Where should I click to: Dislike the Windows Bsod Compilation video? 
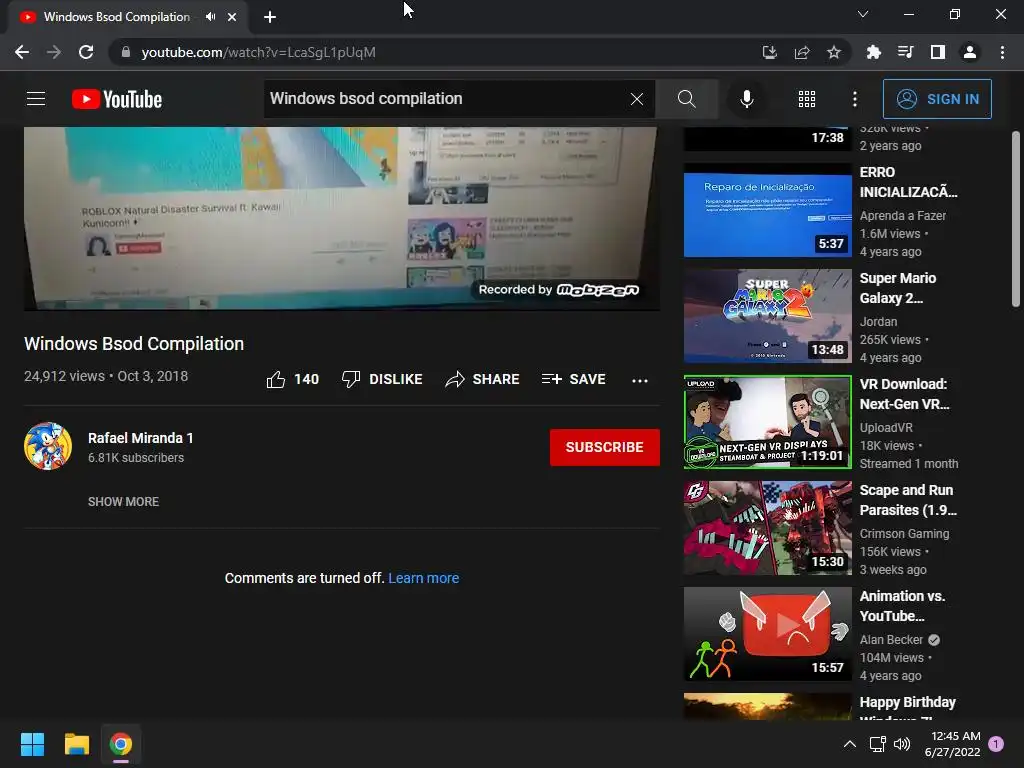pyautogui.click(x=382, y=379)
